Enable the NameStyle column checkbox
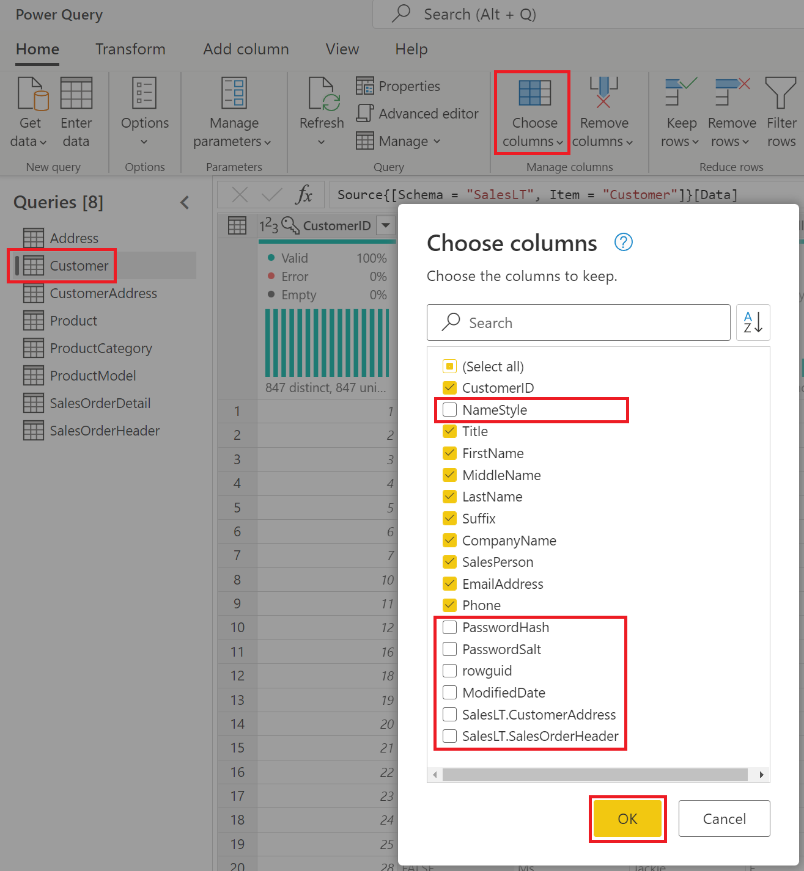Viewport: 804px width, 871px height. click(x=450, y=410)
